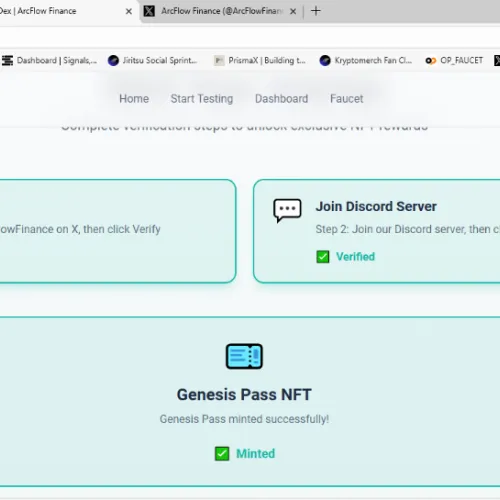Open the OP_FAUCET bookmark
The width and height of the screenshot is (500, 500).
pos(454,61)
